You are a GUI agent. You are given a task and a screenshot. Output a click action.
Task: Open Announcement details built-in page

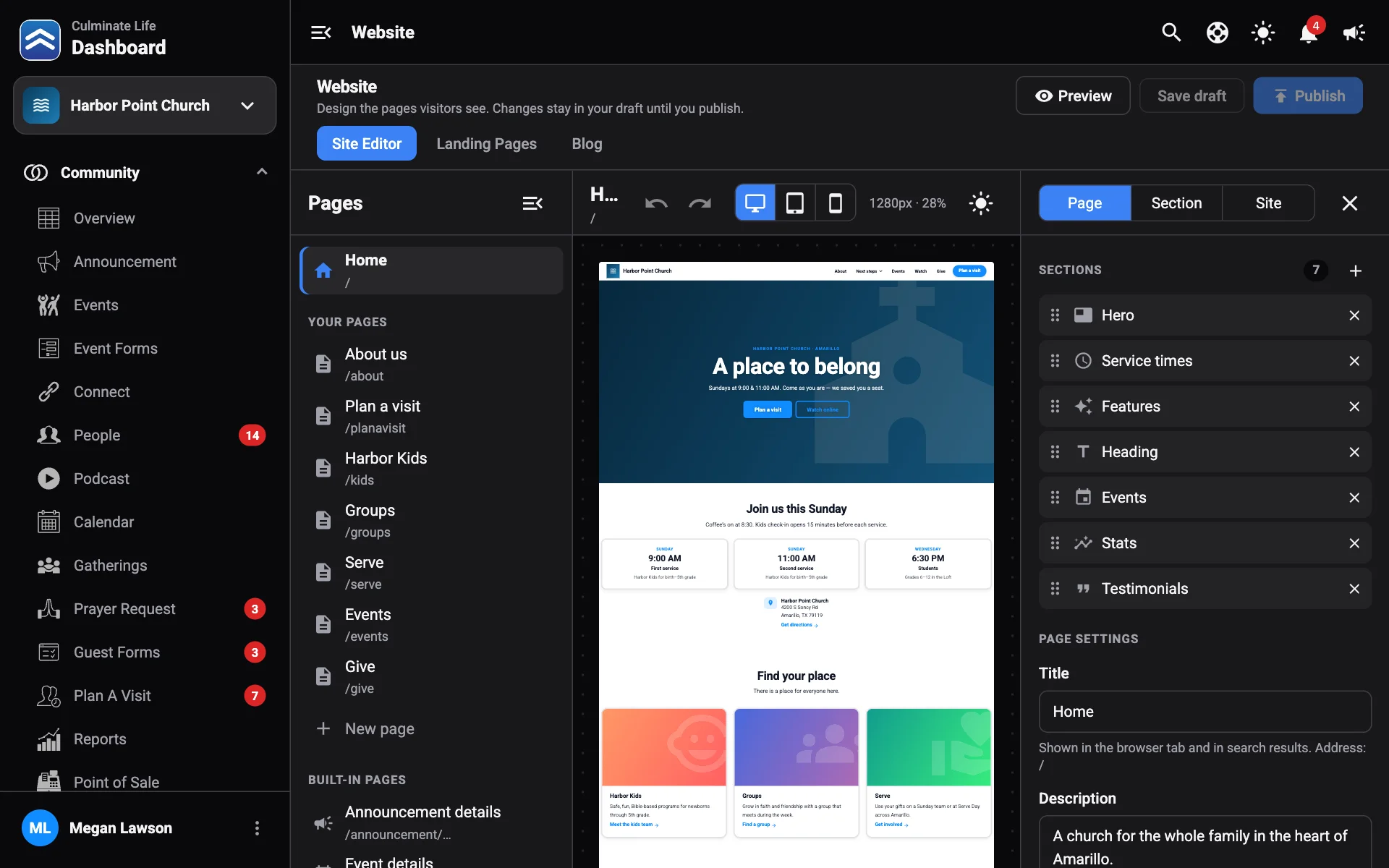[x=431, y=822]
